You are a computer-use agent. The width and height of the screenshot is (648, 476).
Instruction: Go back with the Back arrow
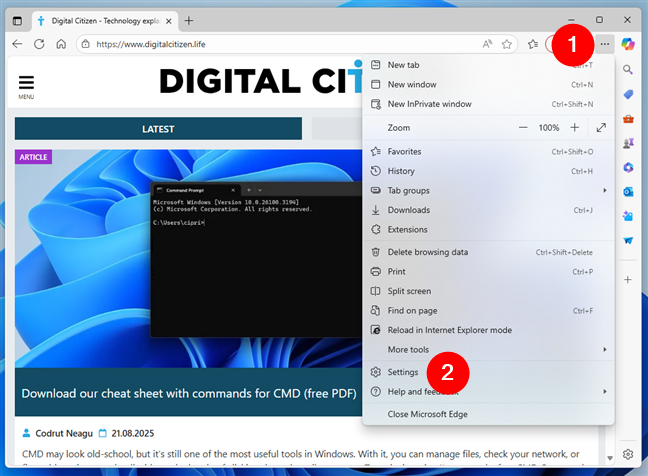tap(17, 44)
